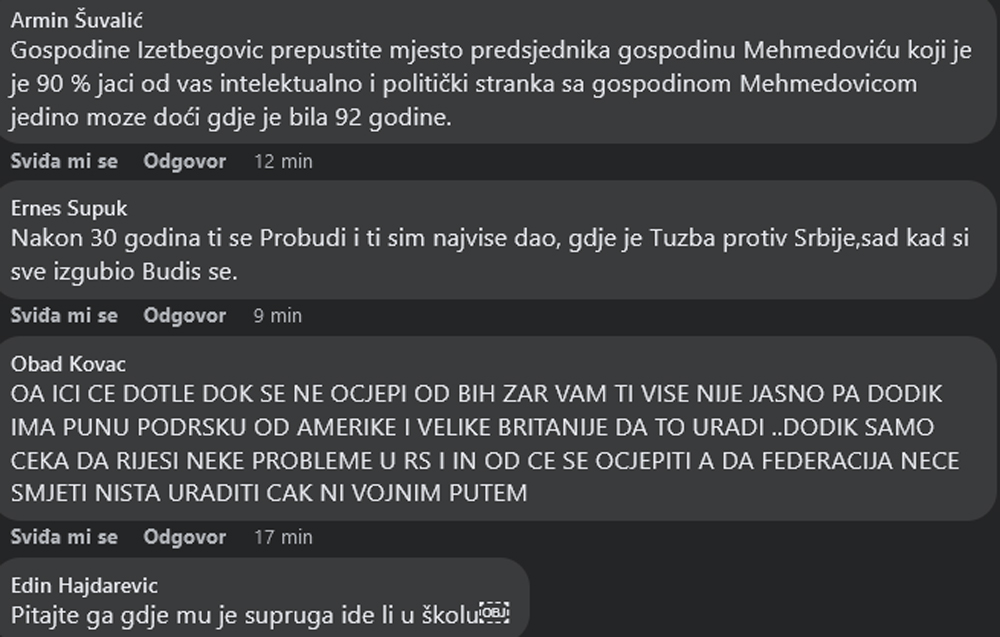Open Edin Hajdarevic's profile name link
1000x637 pixels.
pos(84,585)
